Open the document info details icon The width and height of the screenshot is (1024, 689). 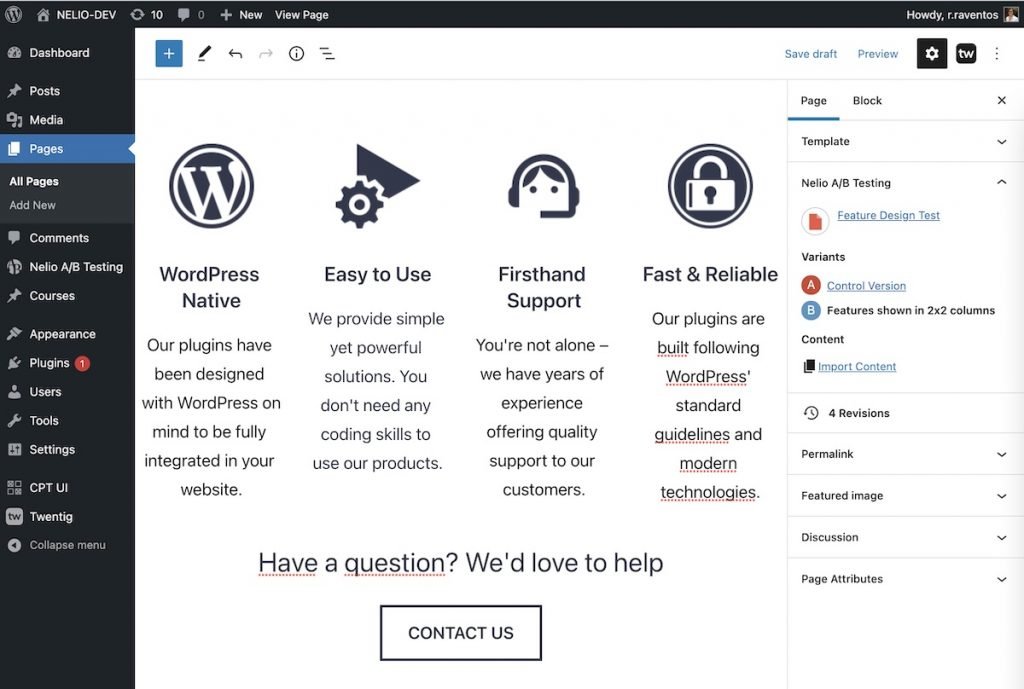[296, 54]
